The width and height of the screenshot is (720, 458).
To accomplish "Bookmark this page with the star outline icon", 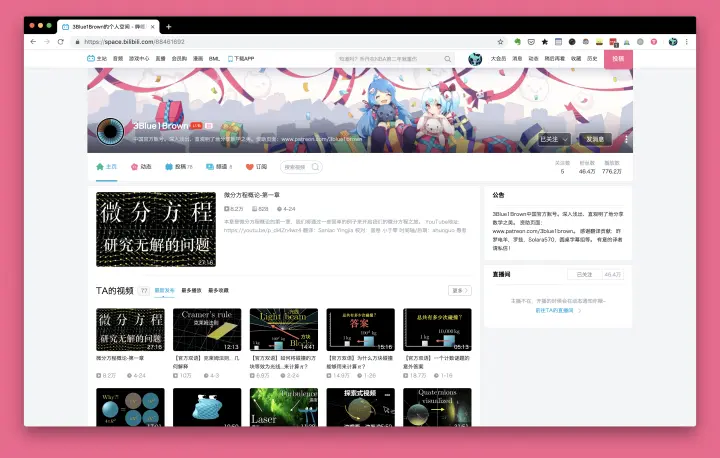I will (501, 42).
